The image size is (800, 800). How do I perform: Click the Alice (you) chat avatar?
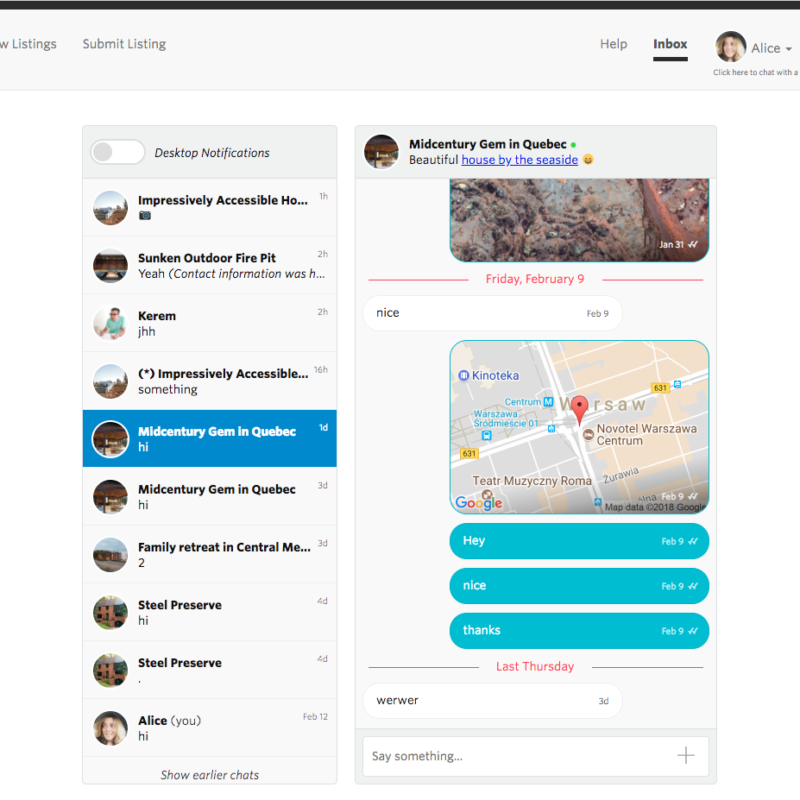point(110,728)
